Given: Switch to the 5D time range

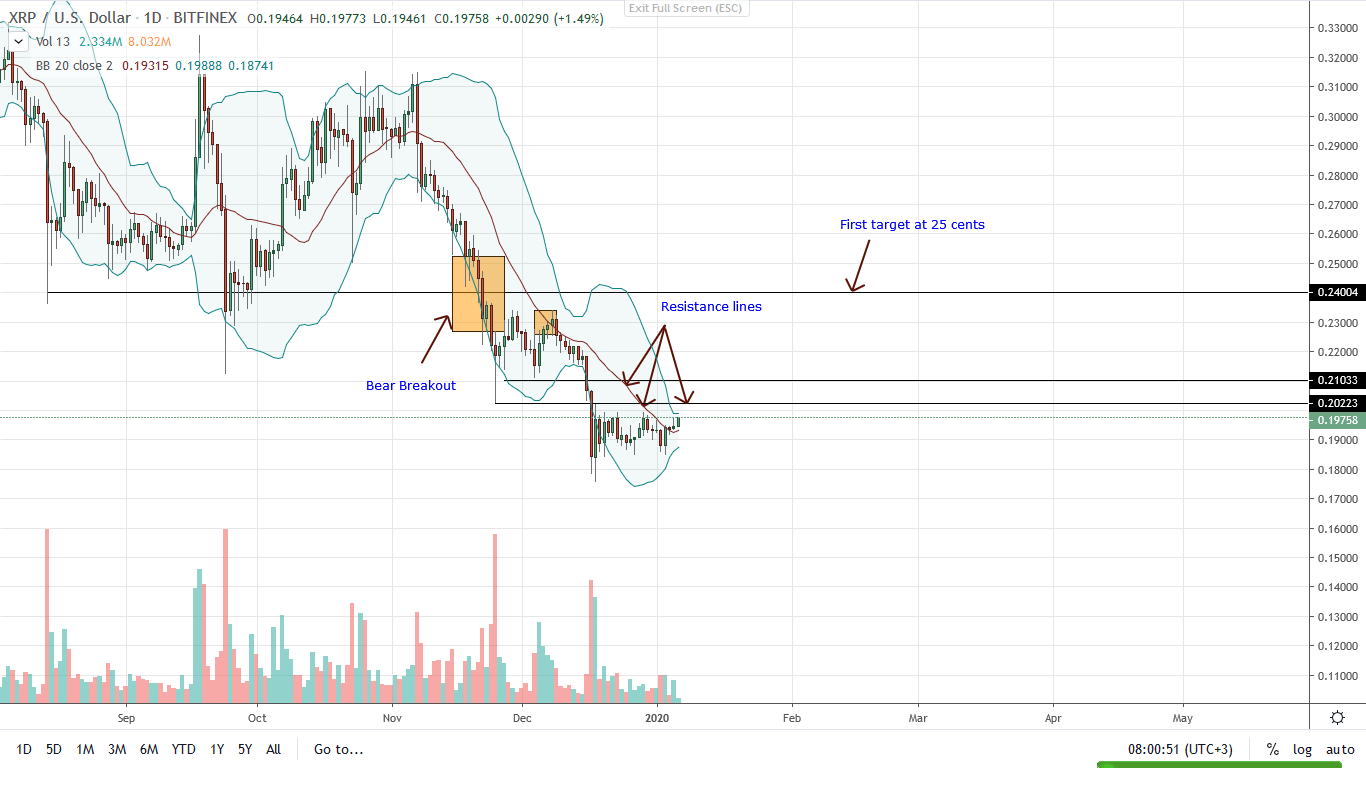Looking at the screenshot, I should (54, 749).
